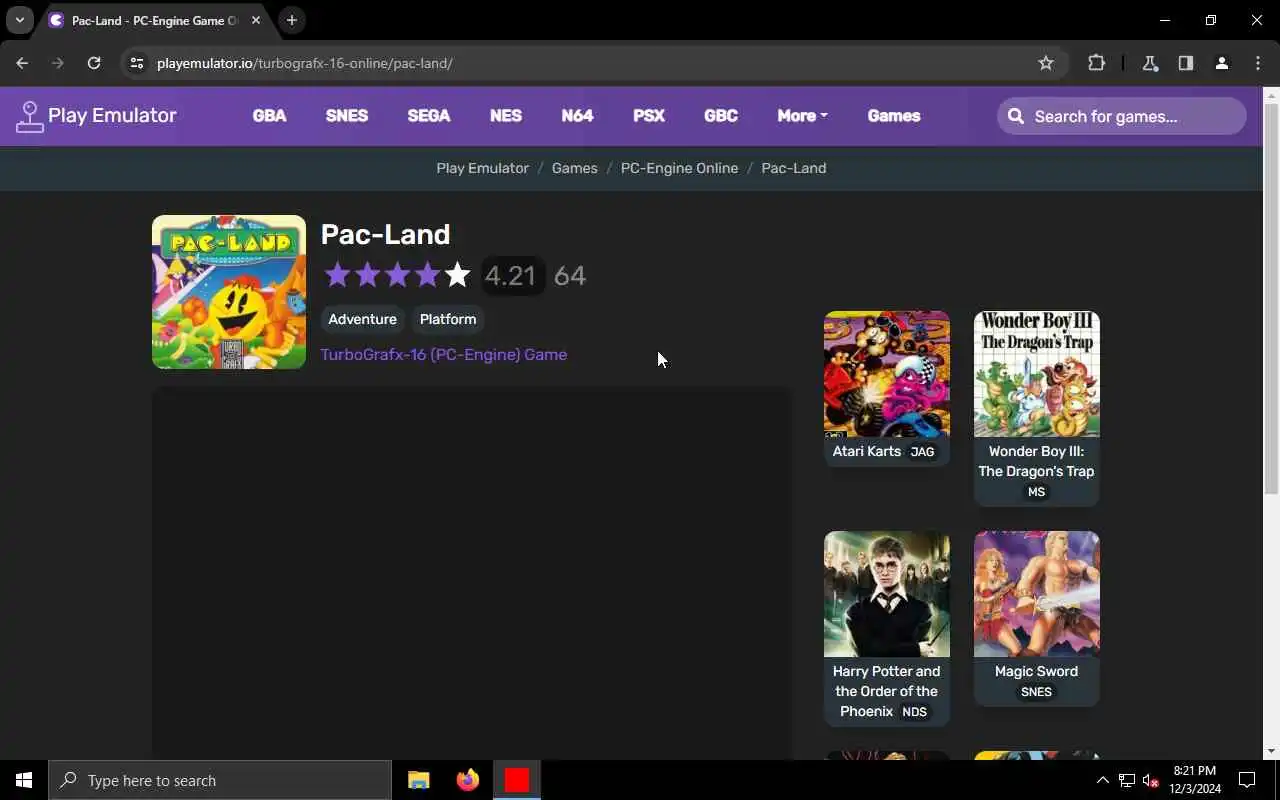The height and width of the screenshot is (800, 1280).
Task: Open the Games page in navbar
Action: [x=894, y=116]
